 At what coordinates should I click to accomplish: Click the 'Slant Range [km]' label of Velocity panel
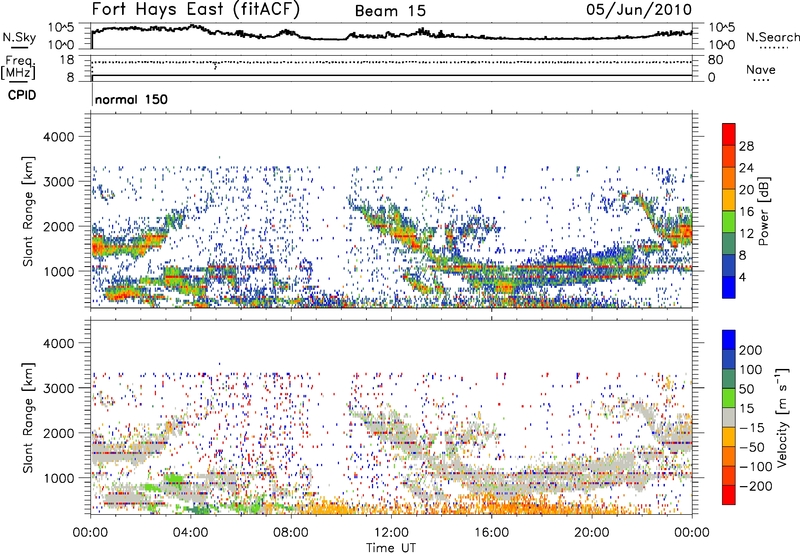pos(28,417)
